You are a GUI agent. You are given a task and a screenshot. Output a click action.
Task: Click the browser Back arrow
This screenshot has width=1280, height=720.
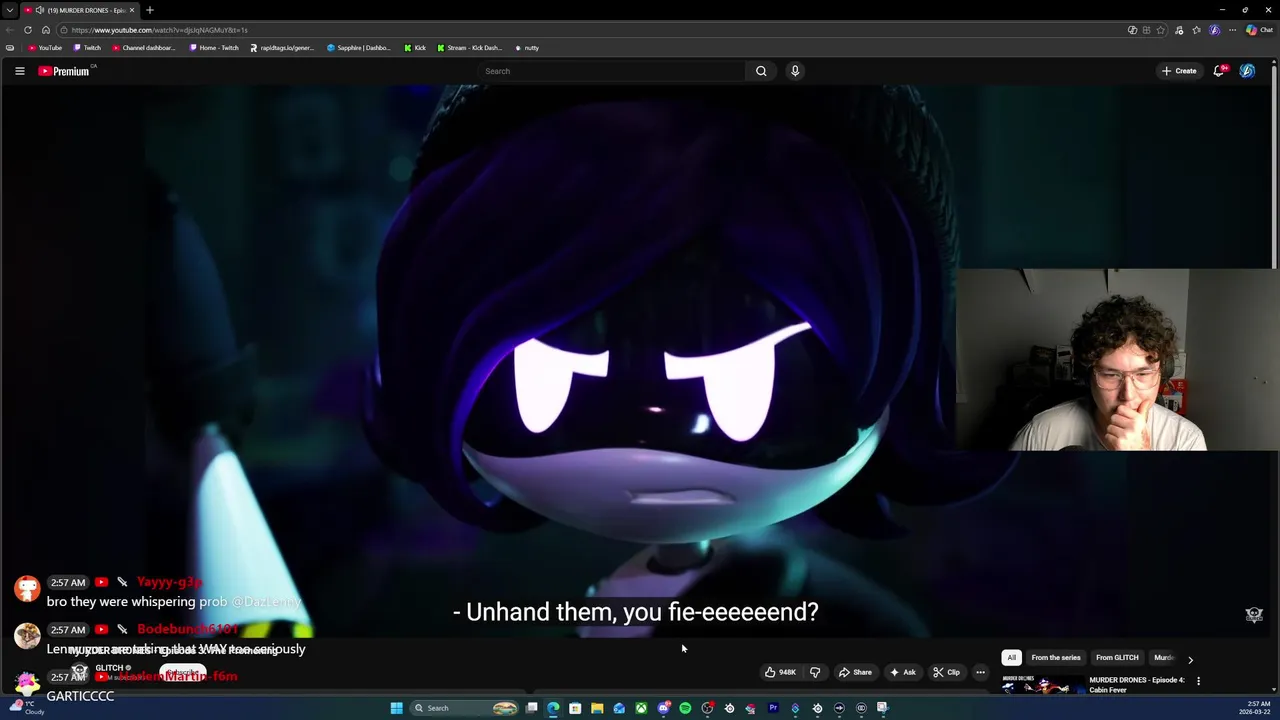(10, 30)
